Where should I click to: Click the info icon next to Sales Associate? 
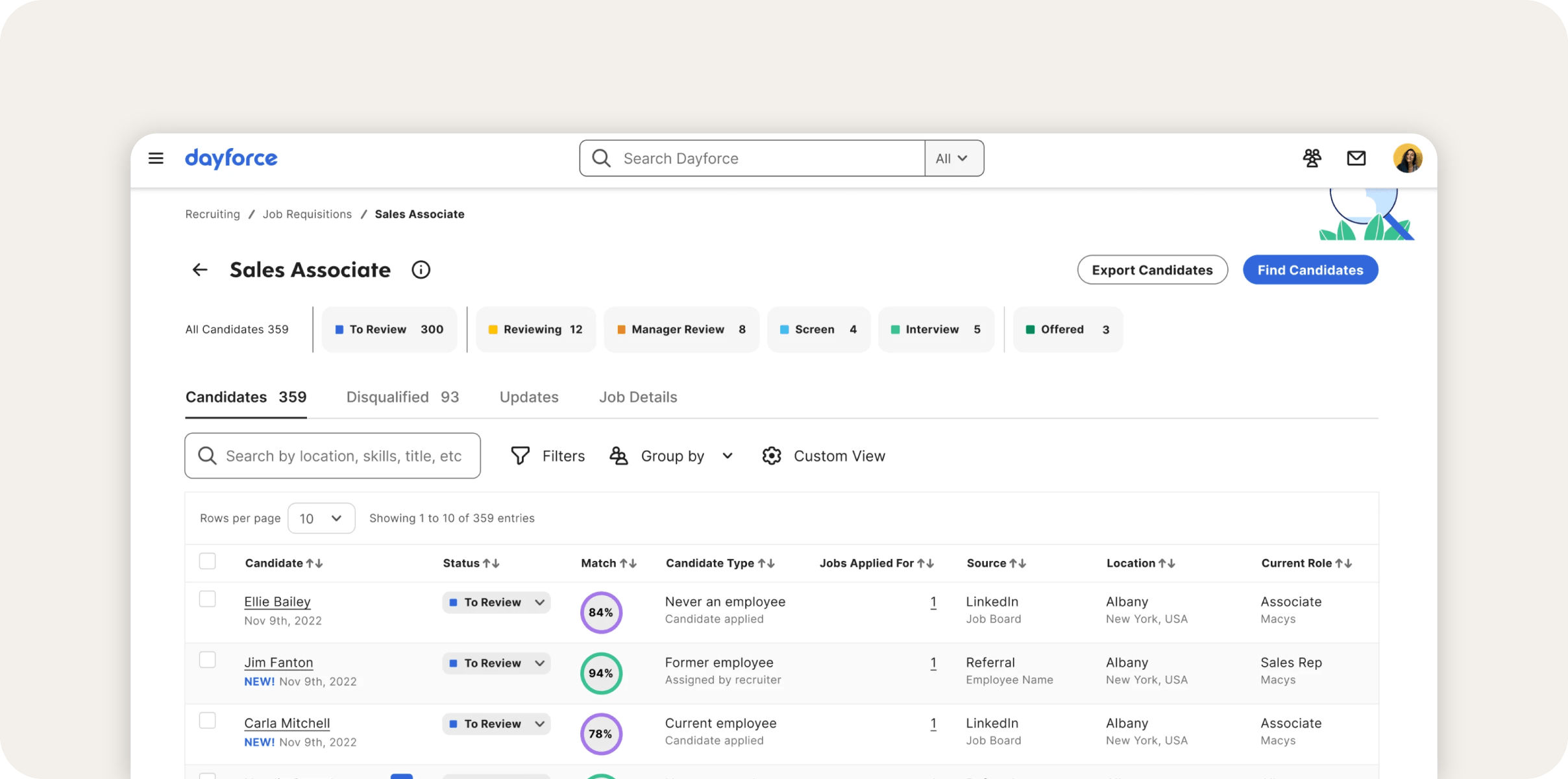(x=421, y=269)
